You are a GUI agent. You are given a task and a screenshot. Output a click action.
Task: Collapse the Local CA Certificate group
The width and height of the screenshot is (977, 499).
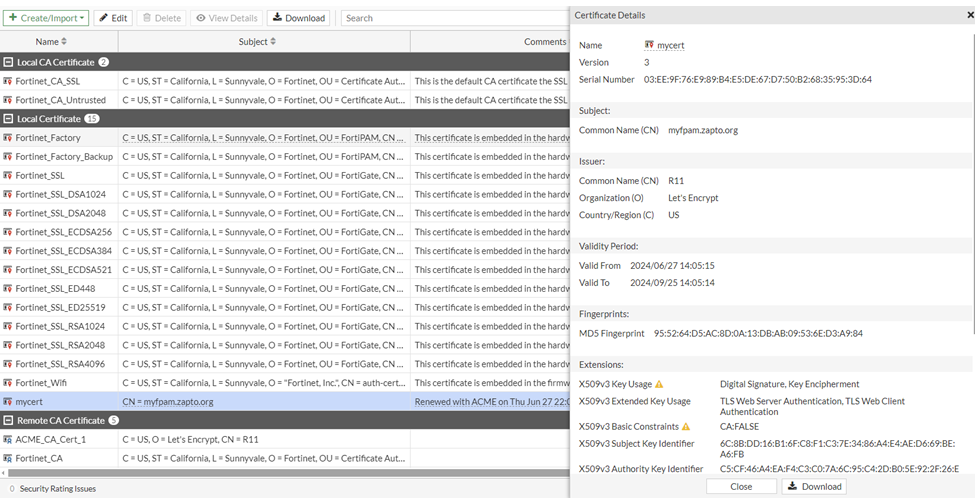point(8,62)
